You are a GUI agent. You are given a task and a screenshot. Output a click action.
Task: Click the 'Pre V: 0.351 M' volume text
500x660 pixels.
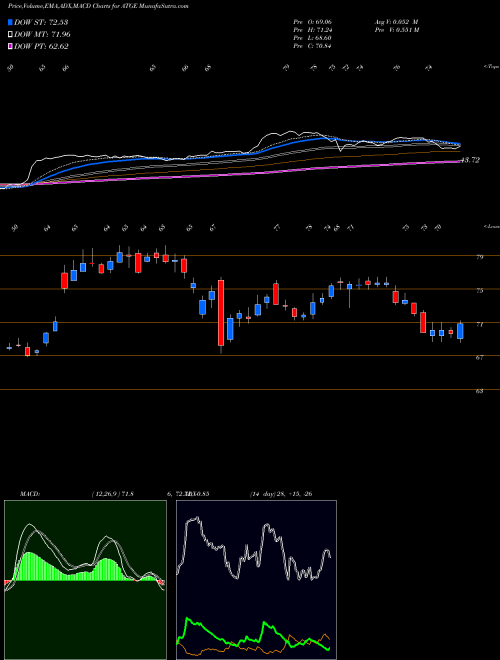coord(396,29)
